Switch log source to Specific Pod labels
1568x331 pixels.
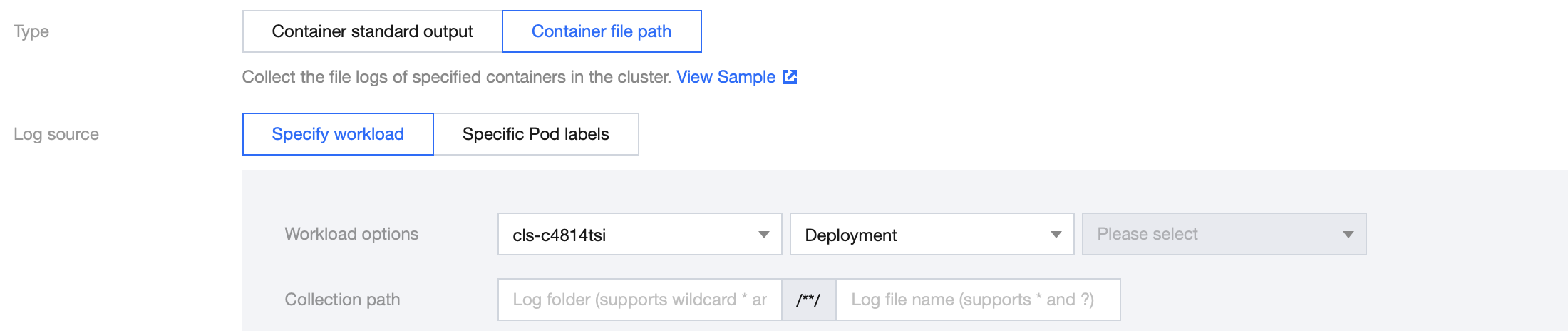pos(536,134)
